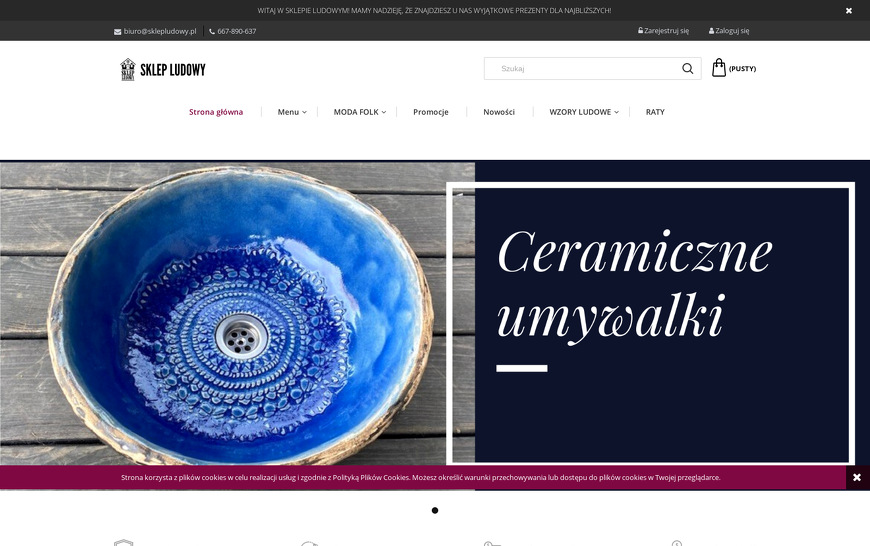Expand the Menu dropdown
This screenshot has width=870, height=546.
(x=292, y=112)
